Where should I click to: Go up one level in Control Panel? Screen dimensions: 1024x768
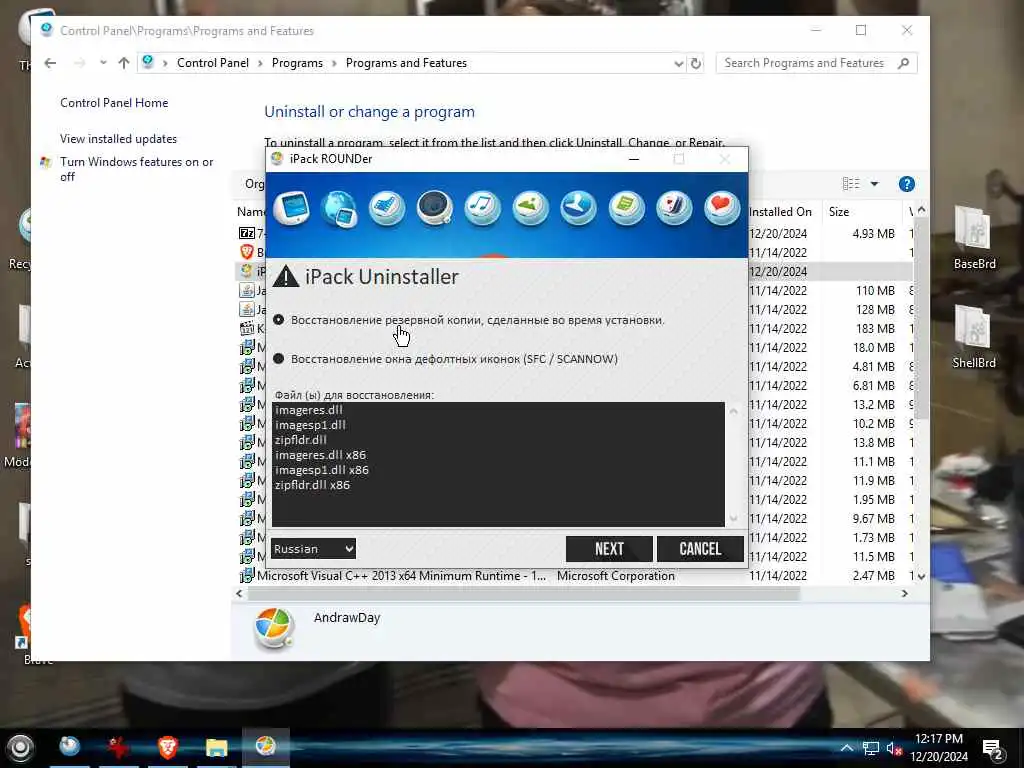[123, 63]
